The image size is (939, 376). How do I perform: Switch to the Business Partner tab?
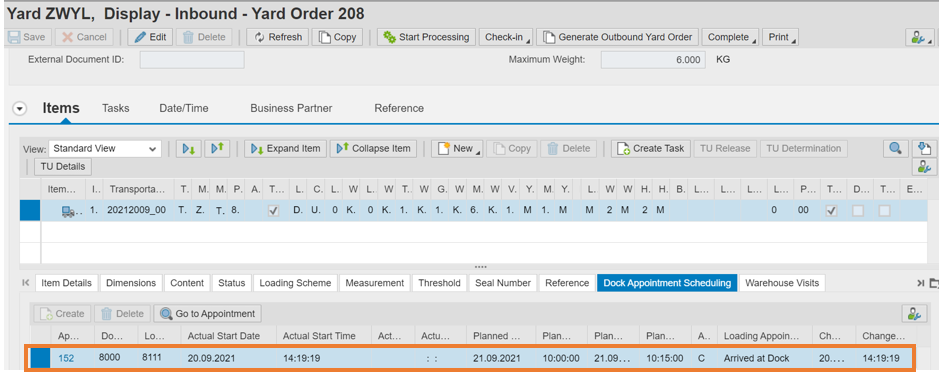(x=291, y=108)
